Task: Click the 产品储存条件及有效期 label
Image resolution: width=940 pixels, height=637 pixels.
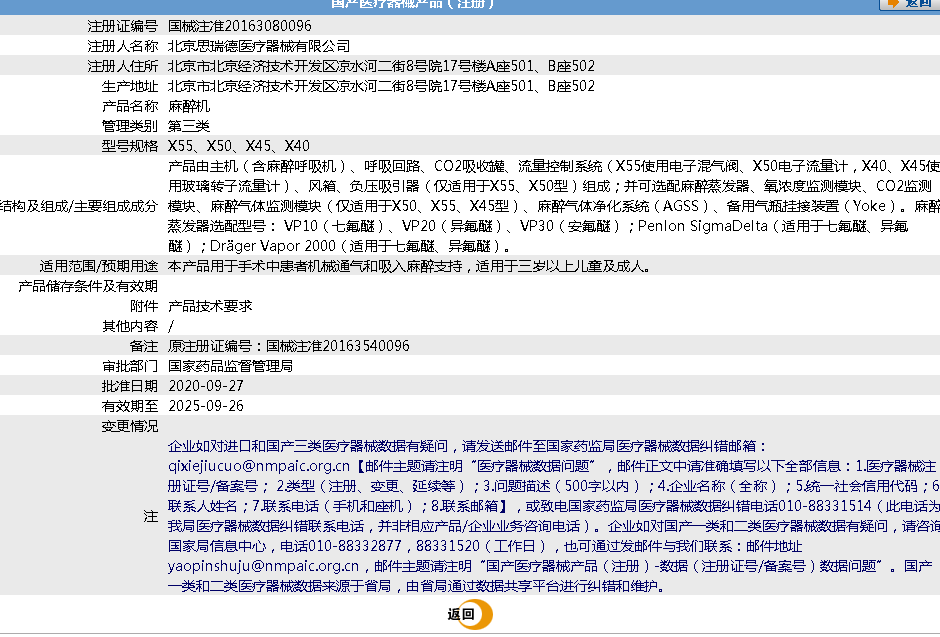Action: pos(88,286)
